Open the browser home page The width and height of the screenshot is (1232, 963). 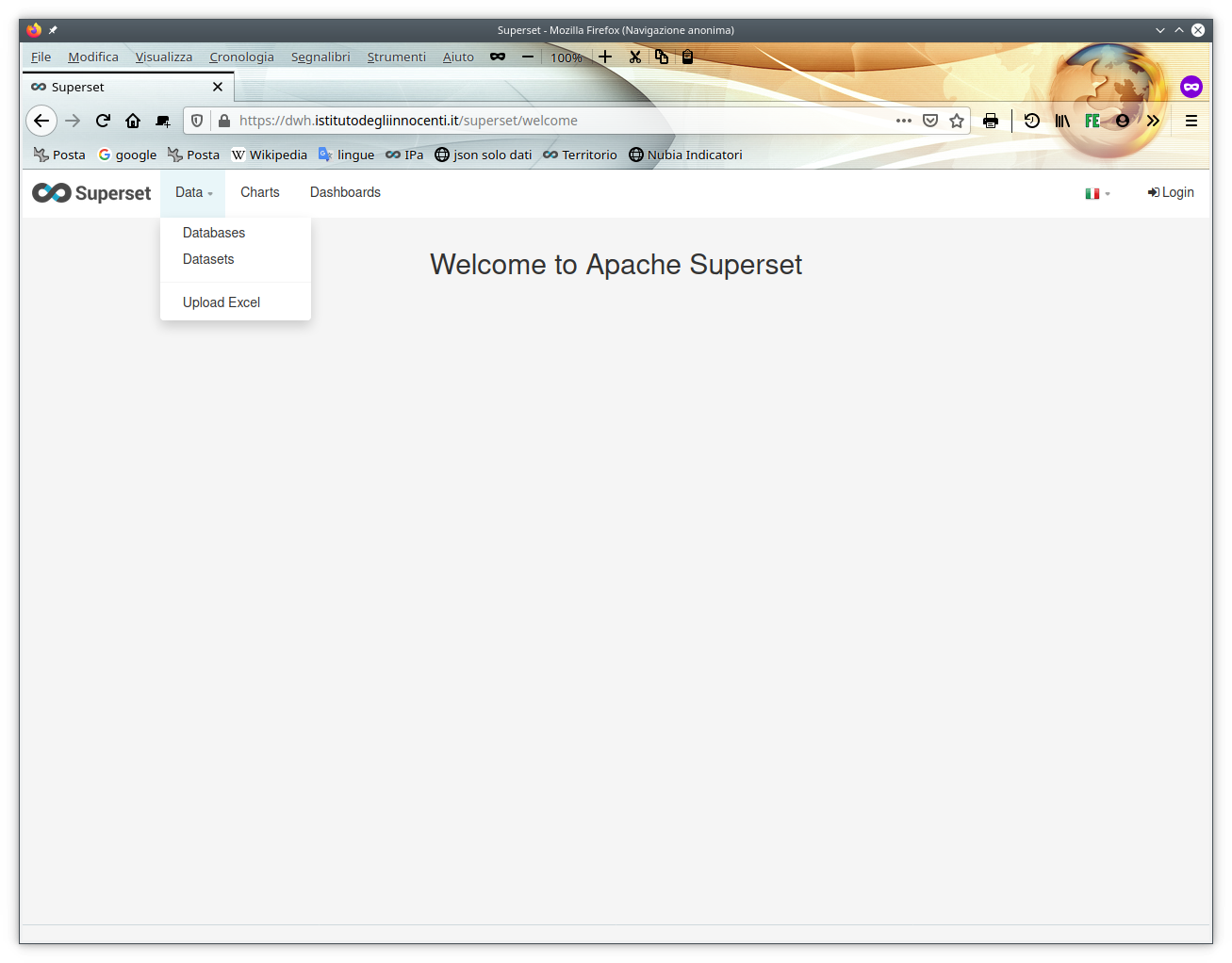[x=133, y=121]
